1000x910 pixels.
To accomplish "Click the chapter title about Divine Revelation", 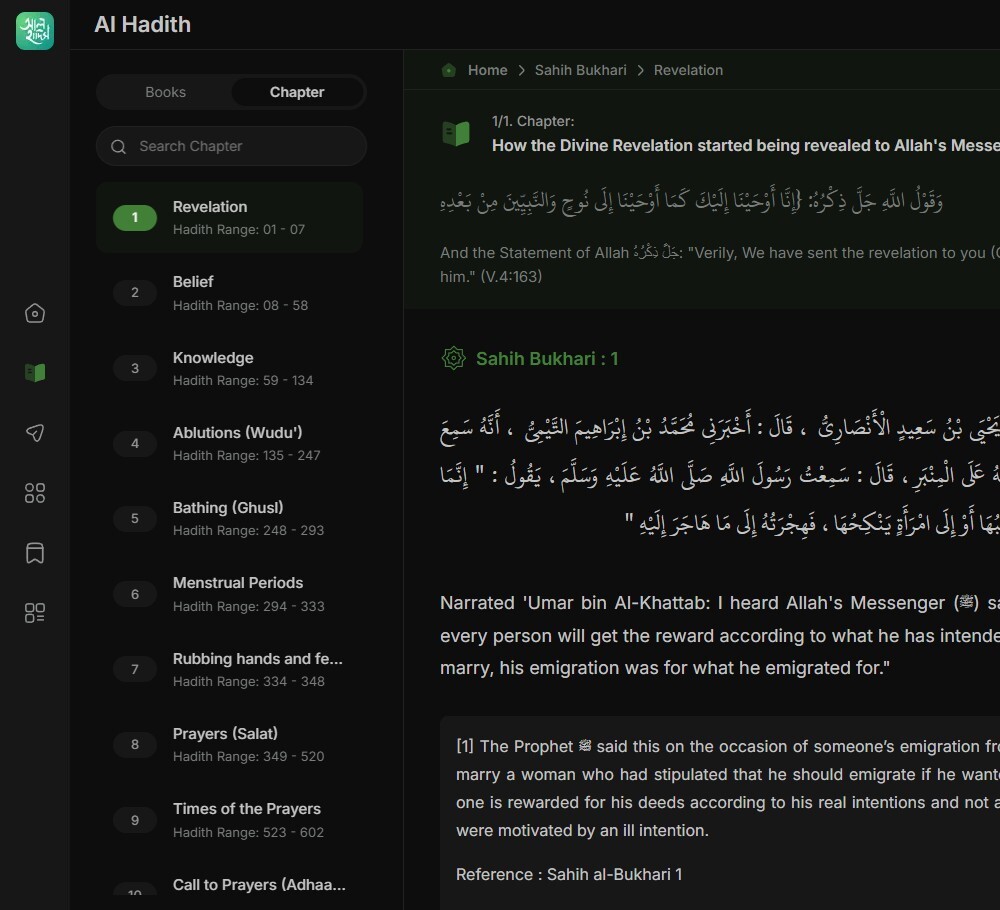I will 746,145.
